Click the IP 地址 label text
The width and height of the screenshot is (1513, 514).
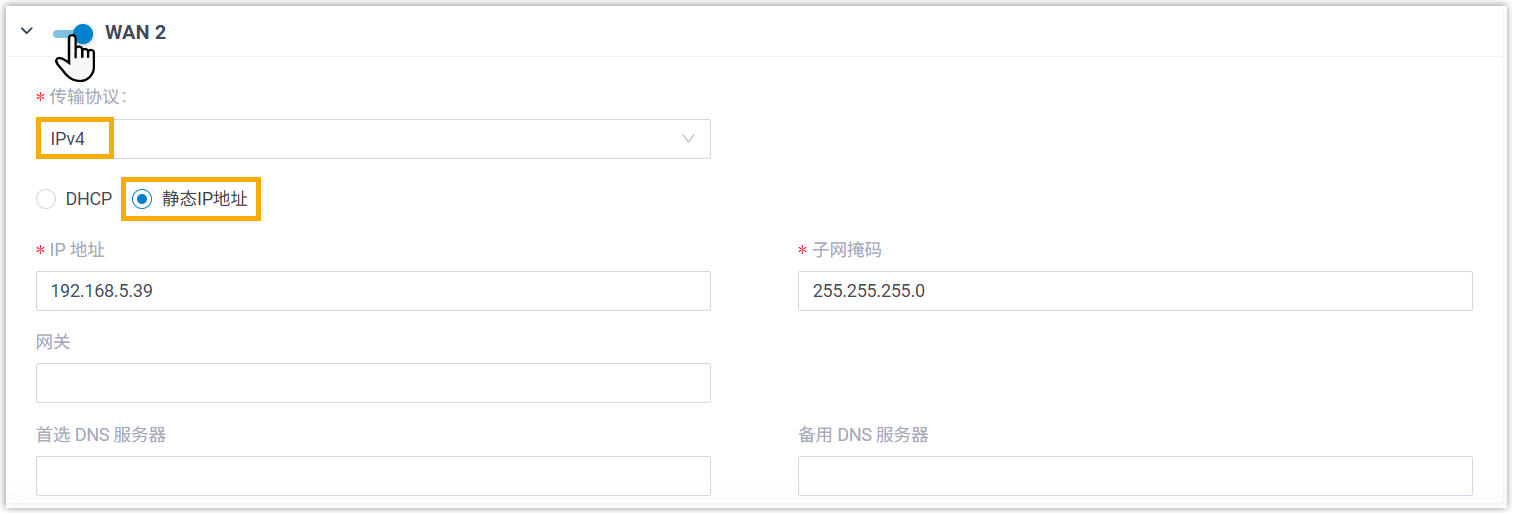(x=77, y=250)
